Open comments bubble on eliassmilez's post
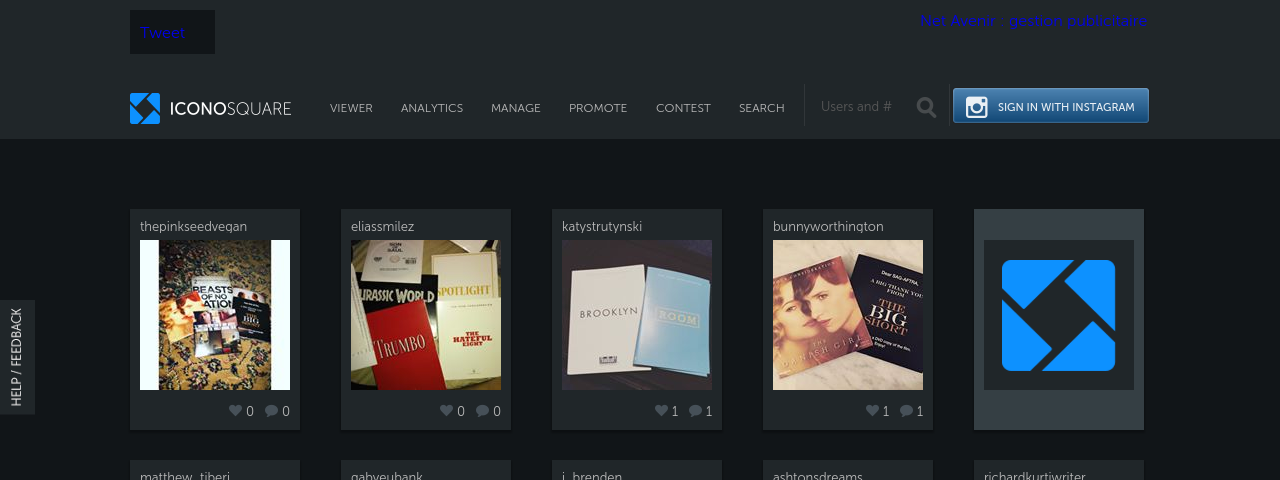This screenshot has width=1280, height=480. click(x=482, y=411)
